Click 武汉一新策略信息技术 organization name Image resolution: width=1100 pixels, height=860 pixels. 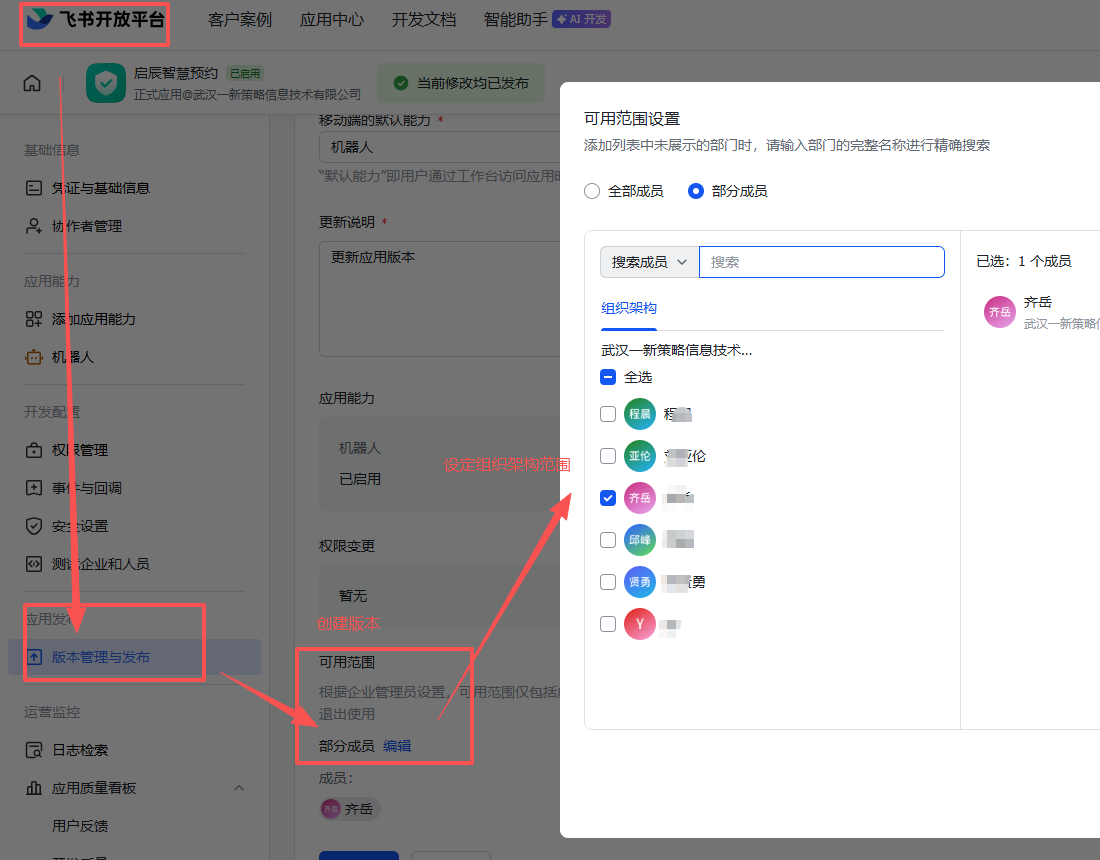coord(676,350)
